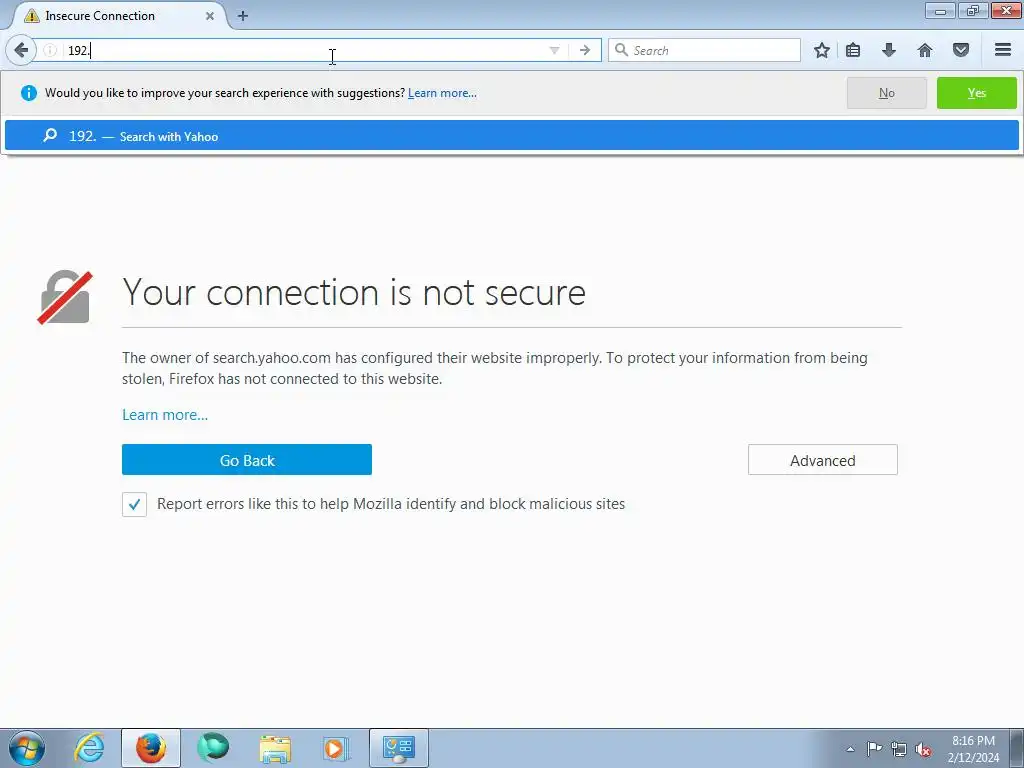Click the Windows Start orb

tap(27, 748)
